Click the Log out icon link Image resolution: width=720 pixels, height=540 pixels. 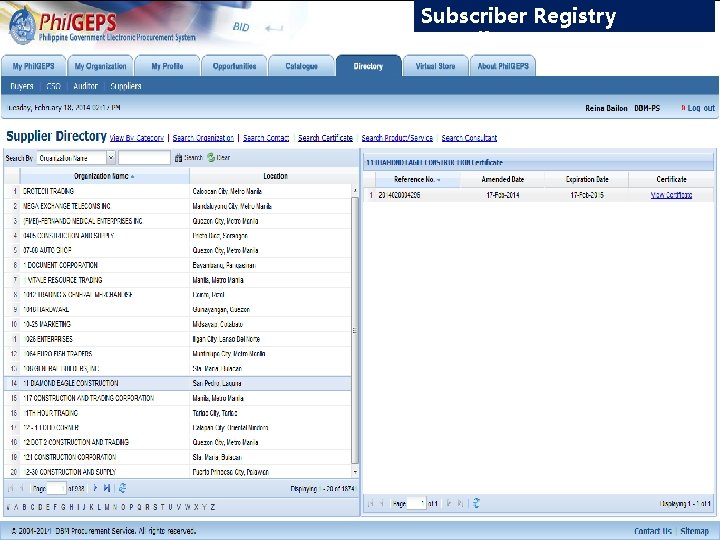click(698, 108)
